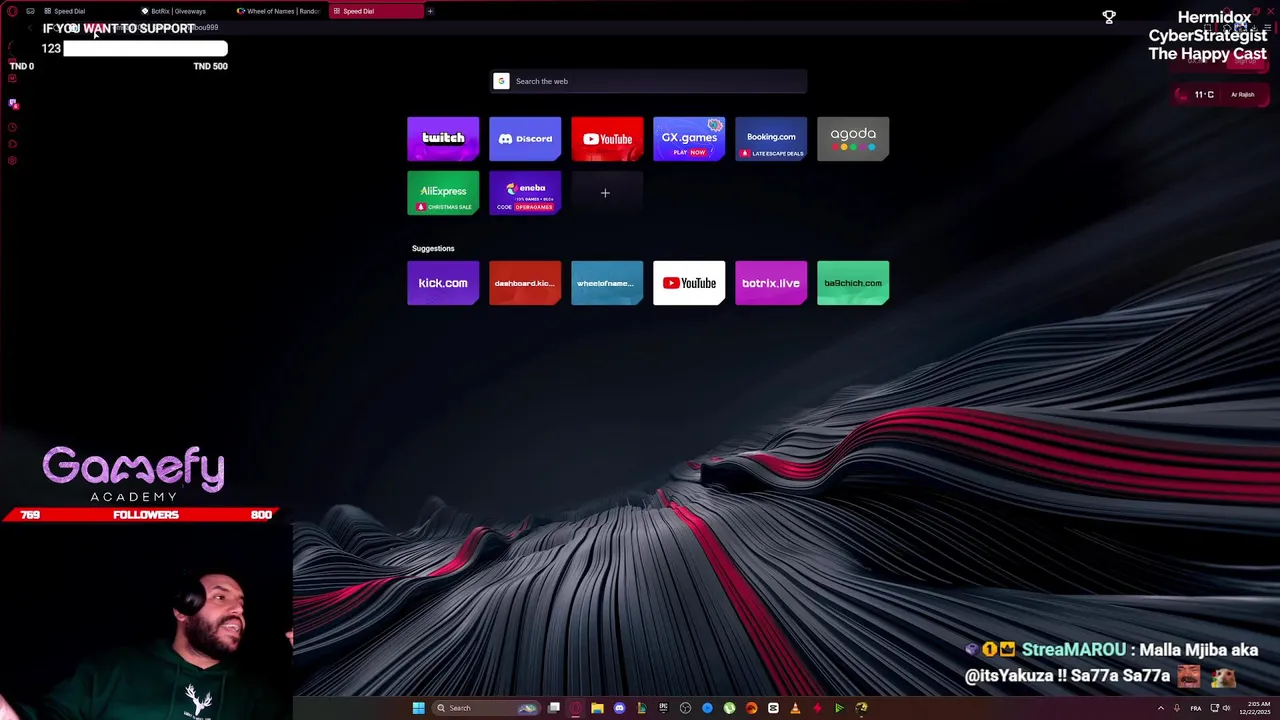Open History from the Opera sidebar
The width and height of the screenshot is (1280, 720).
(12, 127)
